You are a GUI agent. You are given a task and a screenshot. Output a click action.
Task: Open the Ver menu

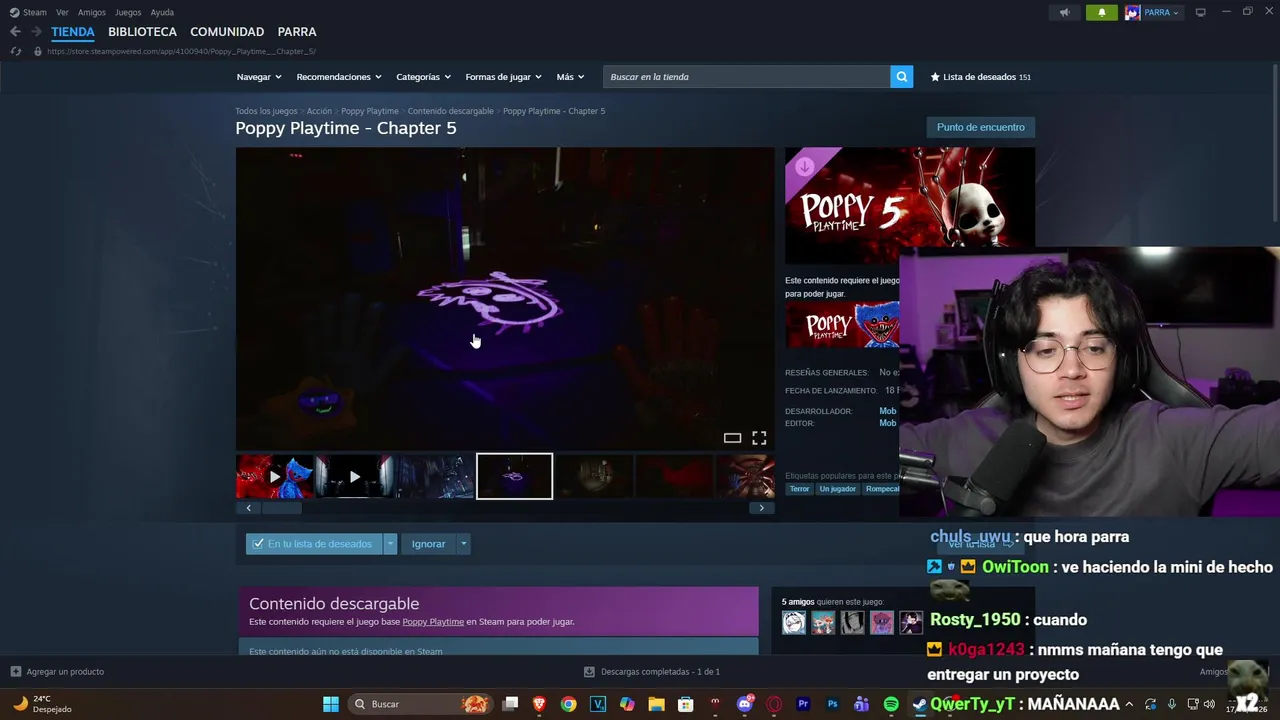(x=62, y=13)
